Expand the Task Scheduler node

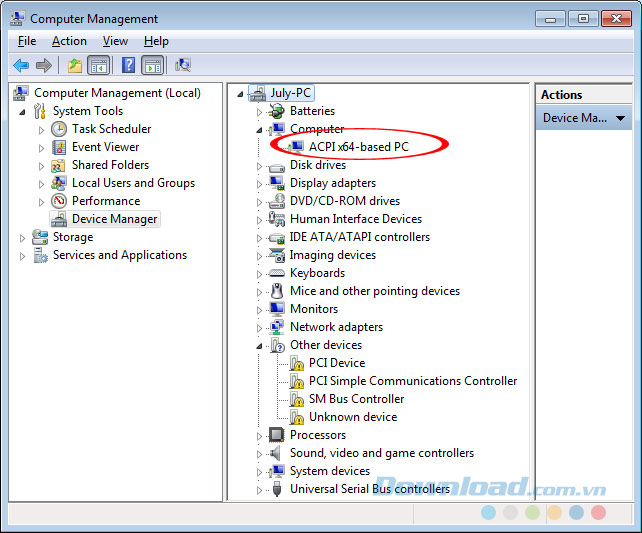pos(41,130)
